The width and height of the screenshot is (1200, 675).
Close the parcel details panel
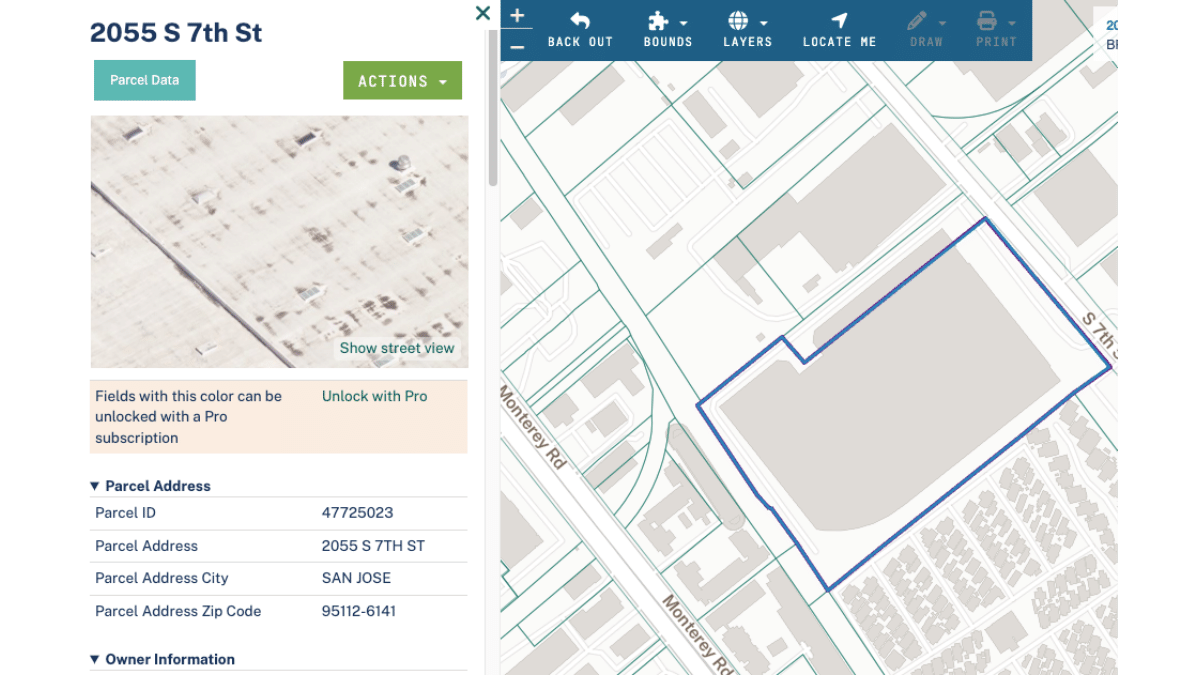[x=482, y=13]
